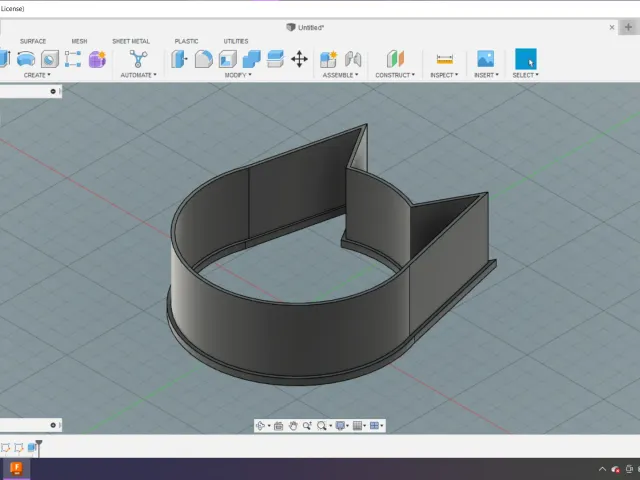Collapse the browser panel using top dot

tap(53, 91)
